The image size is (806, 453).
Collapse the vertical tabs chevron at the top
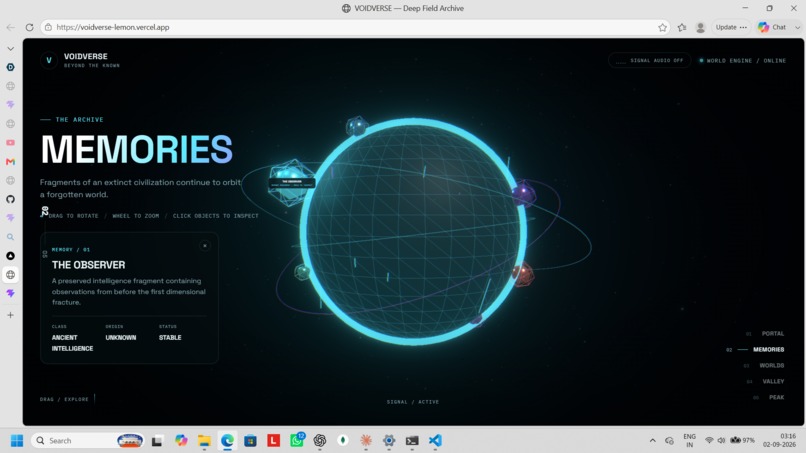point(10,49)
